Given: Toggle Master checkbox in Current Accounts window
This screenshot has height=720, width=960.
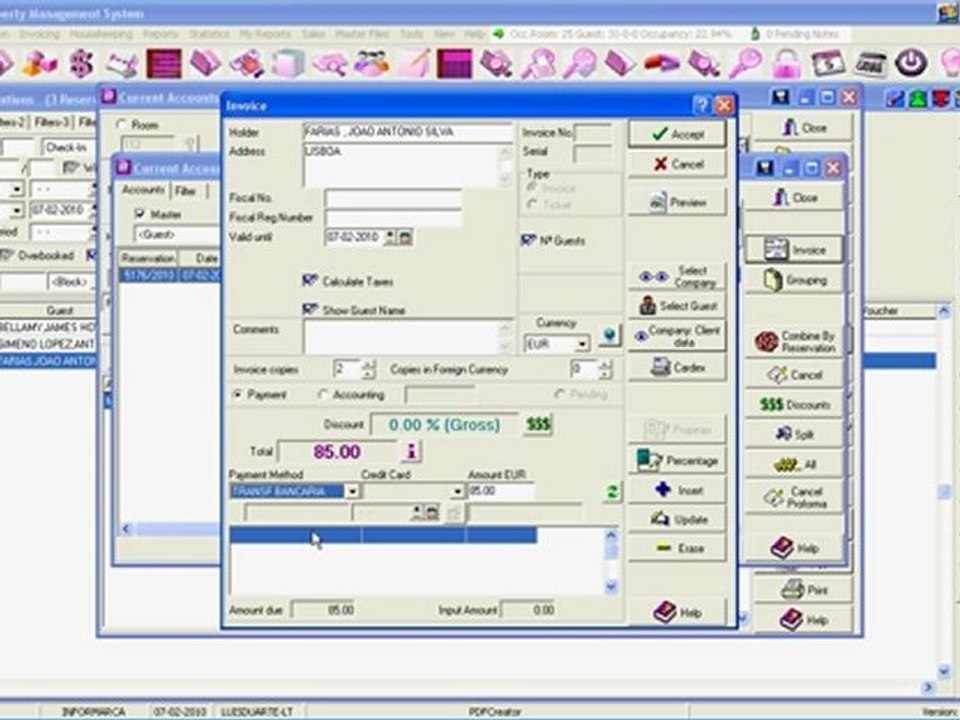Looking at the screenshot, I should (140, 214).
